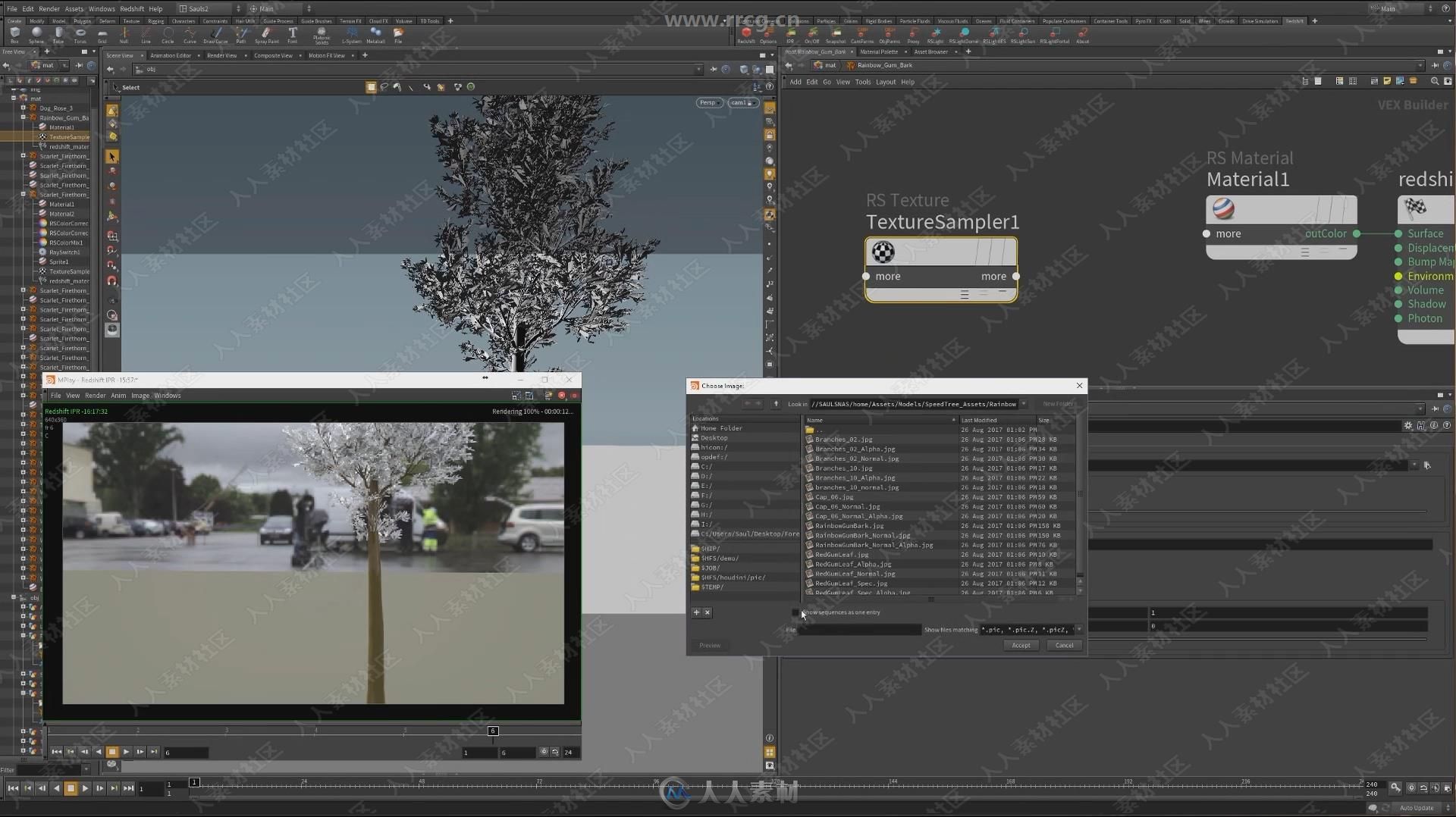The width and height of the screenshot is (1456, 817).
Task: Click the Preview button in dialog
Action: pyautogui.click(x=710, y=646)
